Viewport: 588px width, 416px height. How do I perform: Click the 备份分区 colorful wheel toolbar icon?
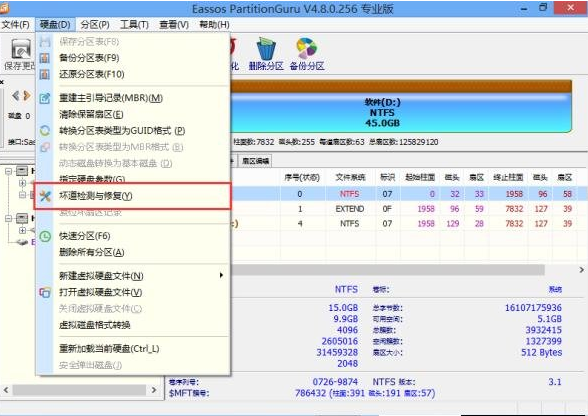[307, 49]
